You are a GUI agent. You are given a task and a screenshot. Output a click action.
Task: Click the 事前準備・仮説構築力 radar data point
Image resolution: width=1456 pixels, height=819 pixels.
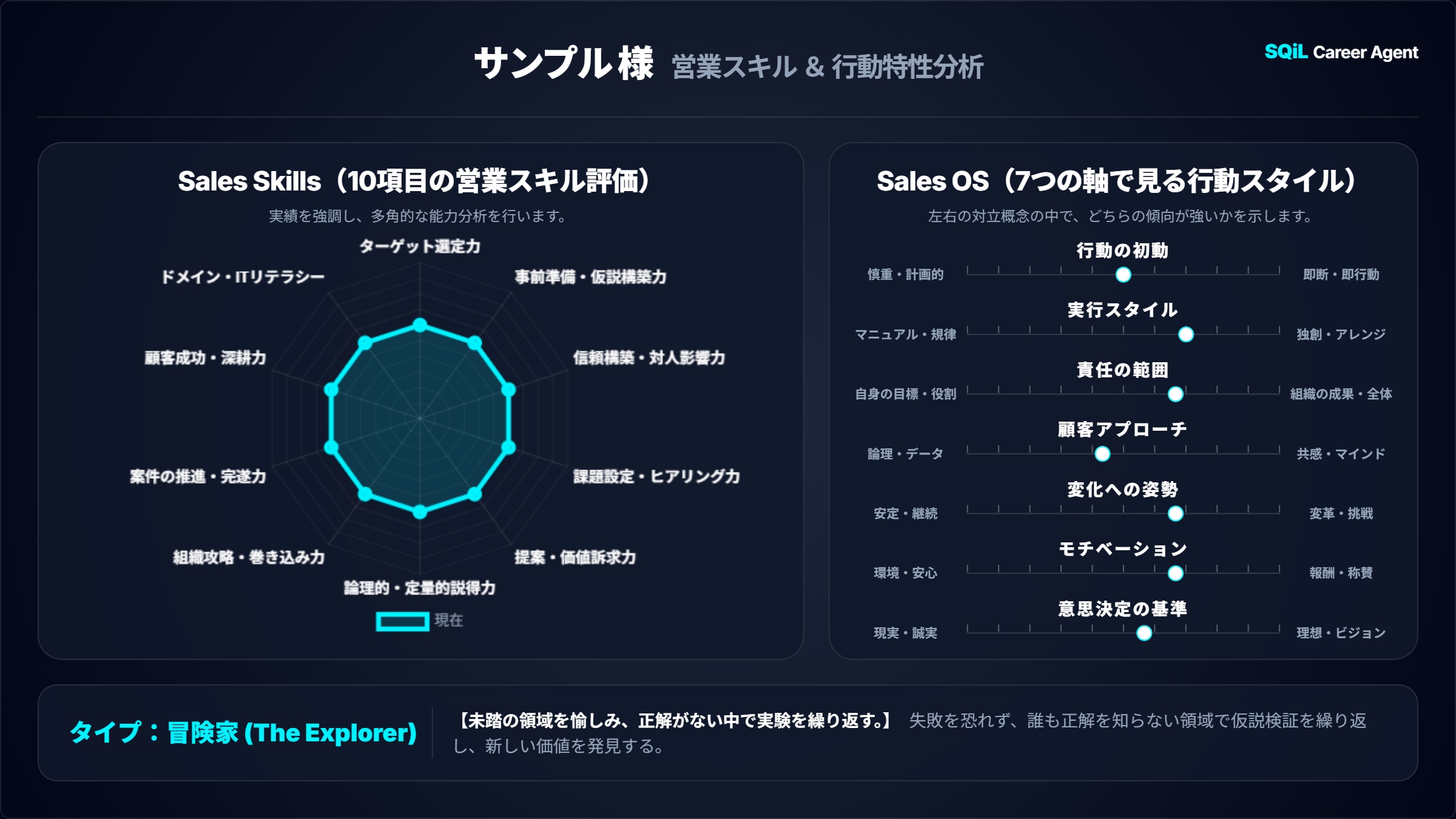(x=474, y=343)
